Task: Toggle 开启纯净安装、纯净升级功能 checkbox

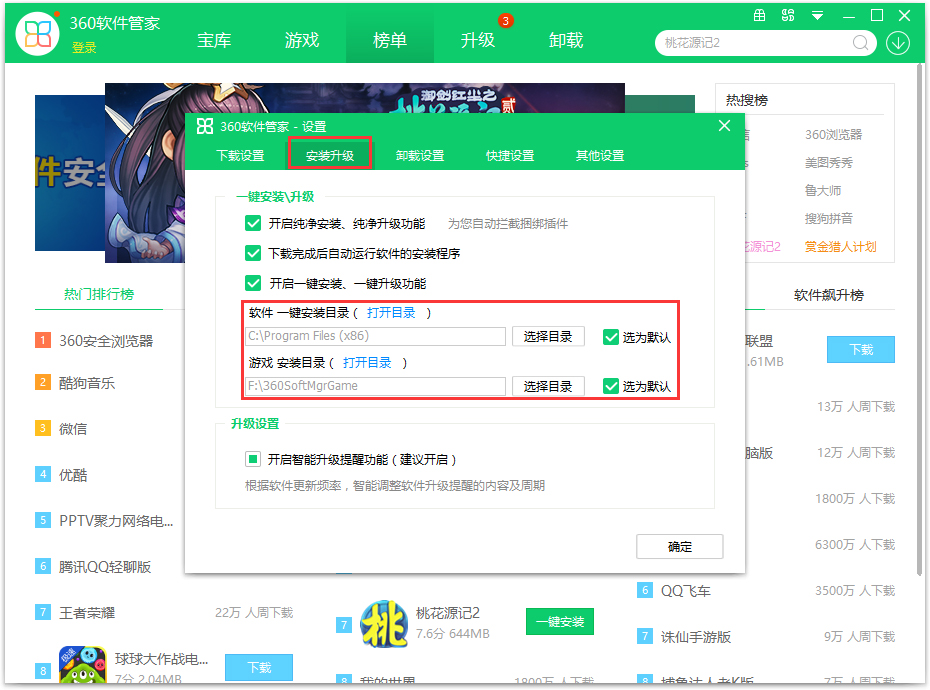Action: (x=253, y=224)
